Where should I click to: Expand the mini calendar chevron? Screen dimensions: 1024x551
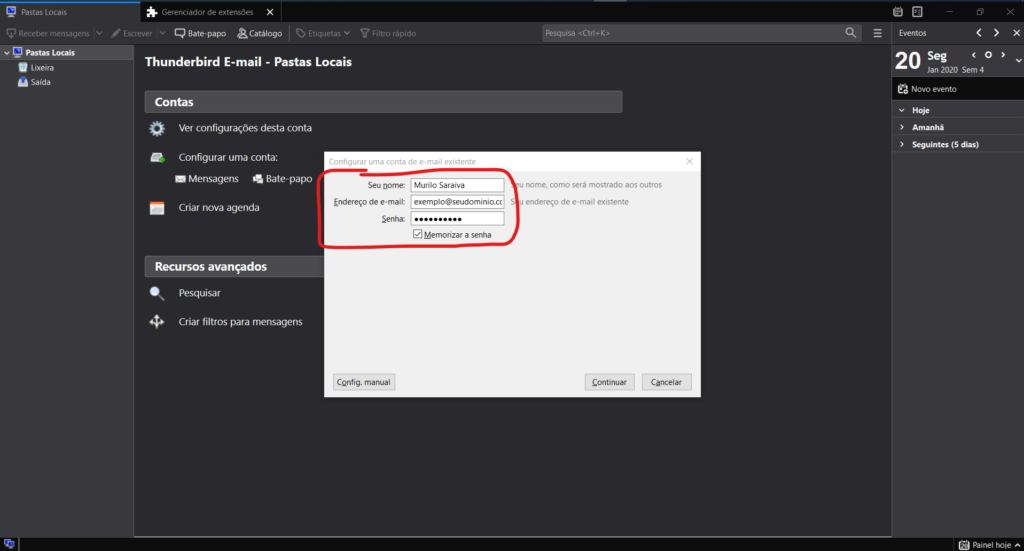click(x=1018, y=61)
